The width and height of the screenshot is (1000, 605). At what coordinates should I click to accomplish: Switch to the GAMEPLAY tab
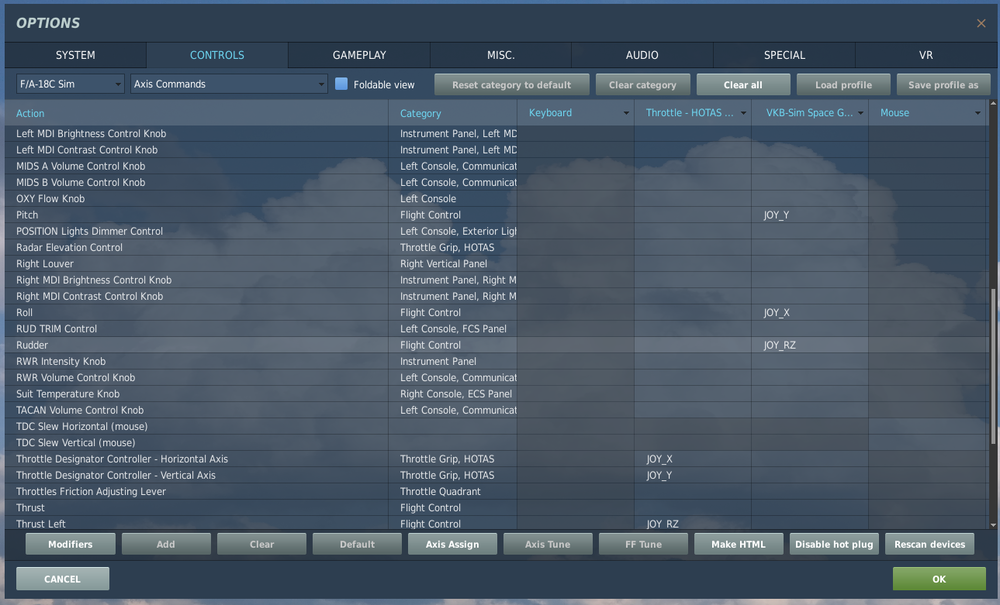[358, 55]
